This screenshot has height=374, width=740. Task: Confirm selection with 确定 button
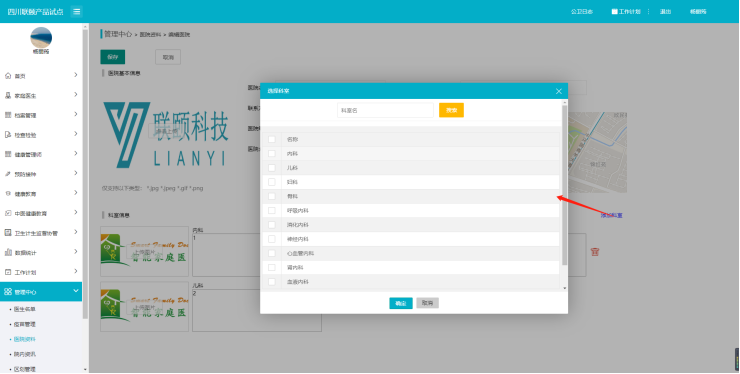coord(401,303)
